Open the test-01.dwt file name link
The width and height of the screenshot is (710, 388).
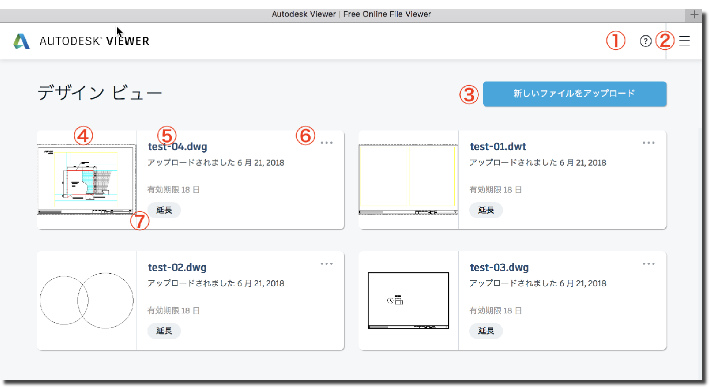(x=498, y=147)
